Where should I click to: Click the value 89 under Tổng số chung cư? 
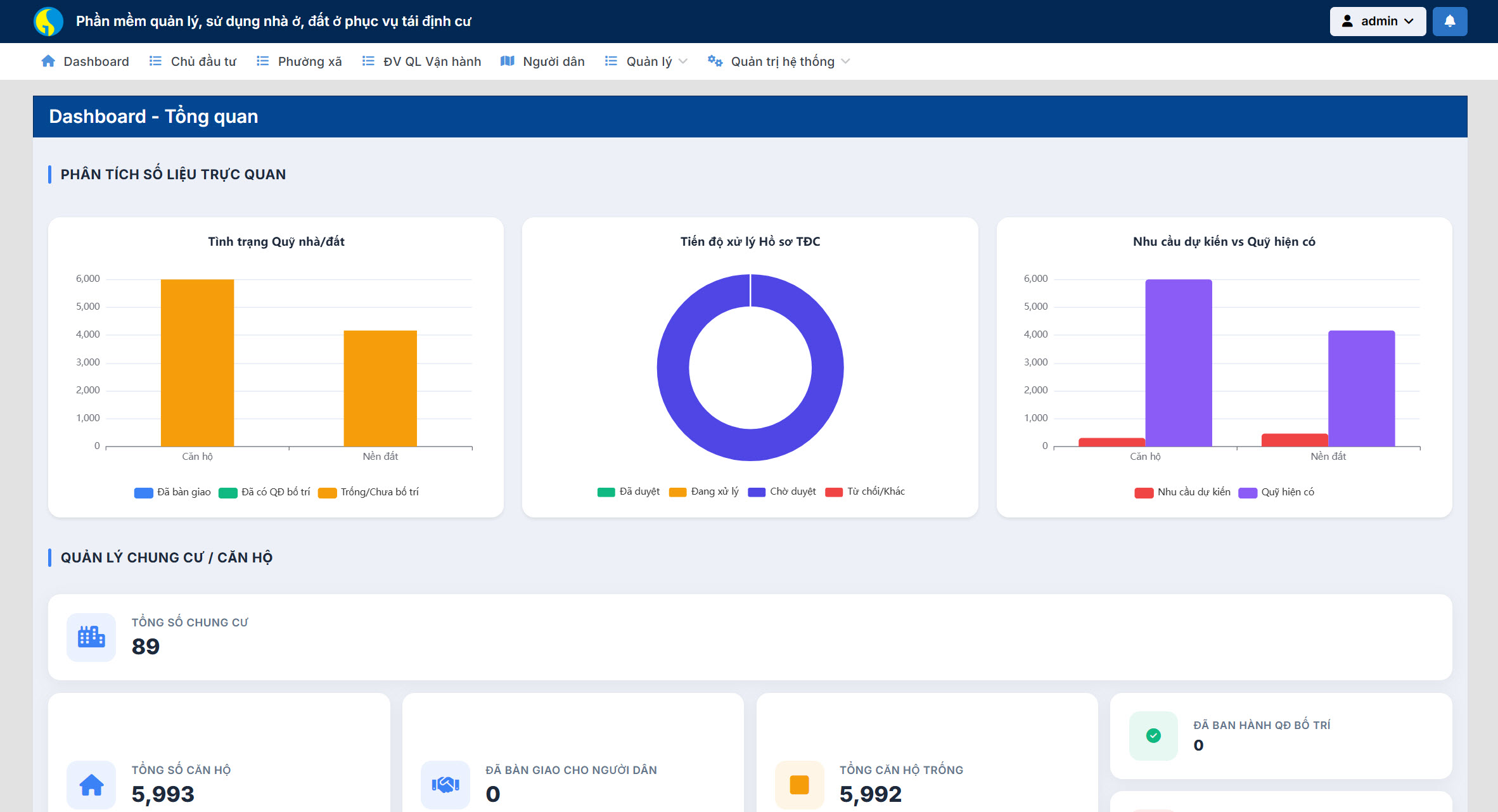coord(146,647)
